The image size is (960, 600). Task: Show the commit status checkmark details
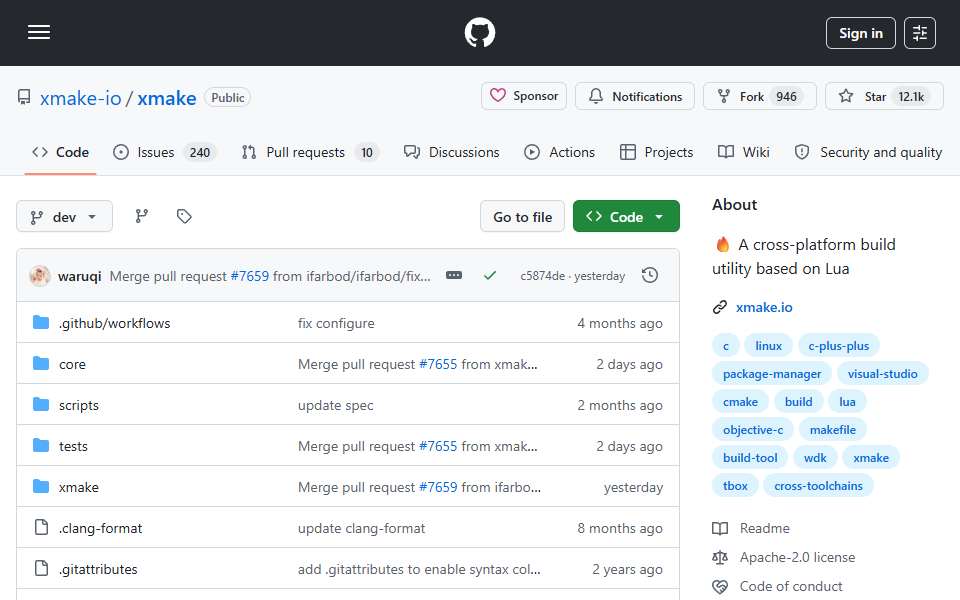490,276
